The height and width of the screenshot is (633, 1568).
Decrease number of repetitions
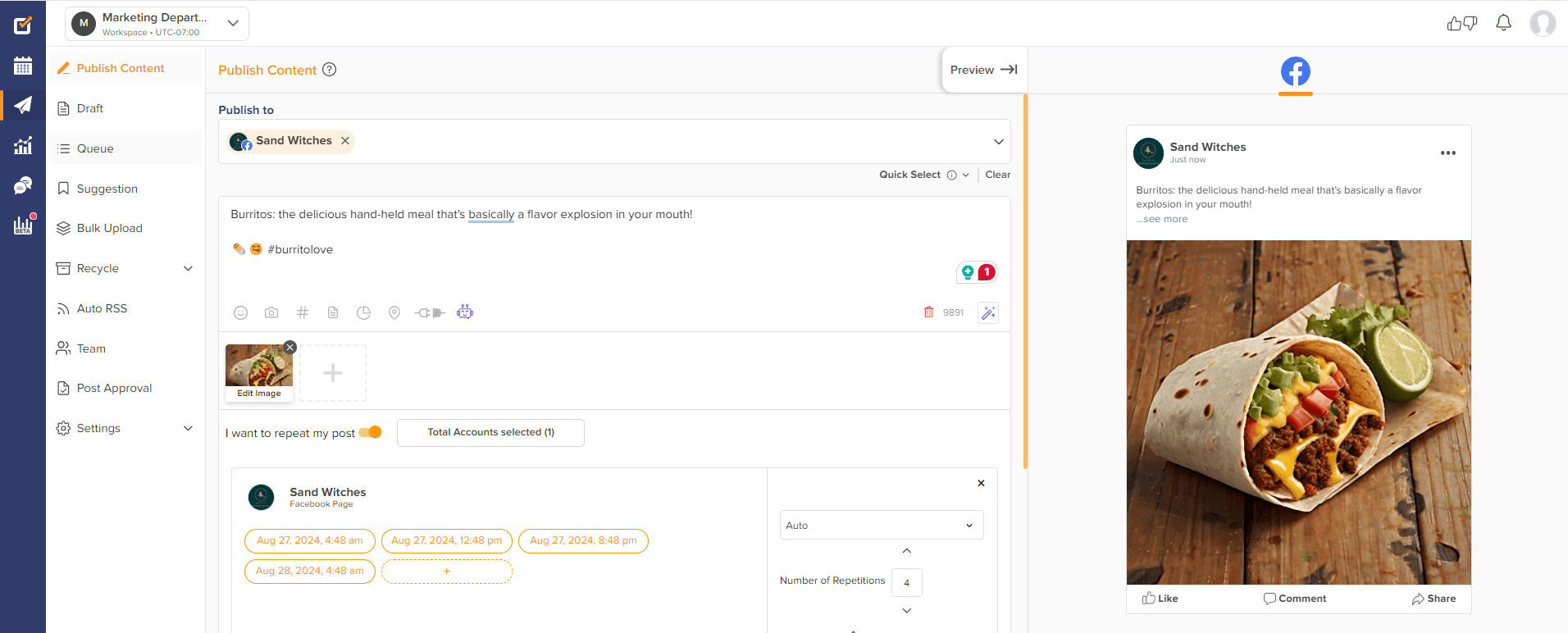coord(906,610)
